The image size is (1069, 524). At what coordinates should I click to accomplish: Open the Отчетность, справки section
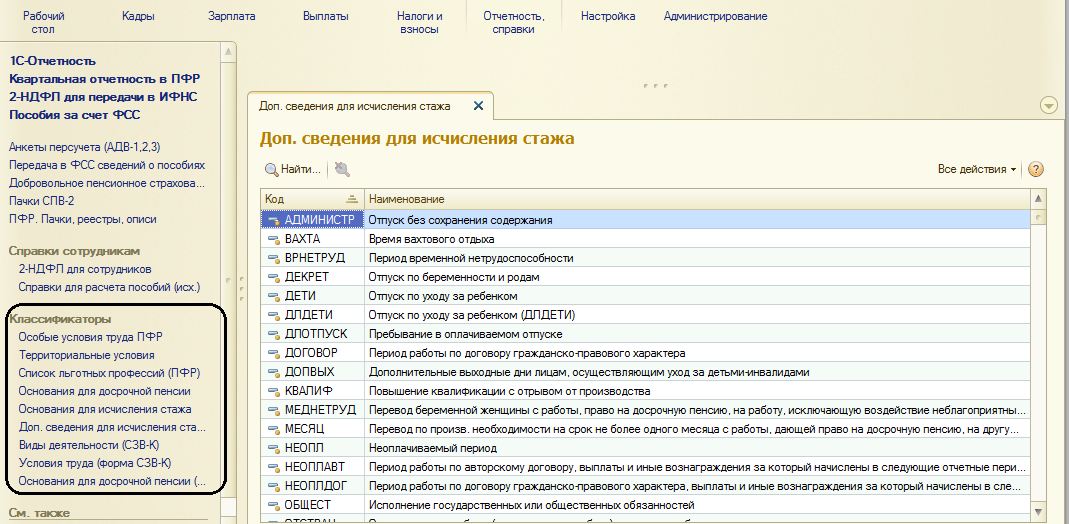tap(513, 22)
